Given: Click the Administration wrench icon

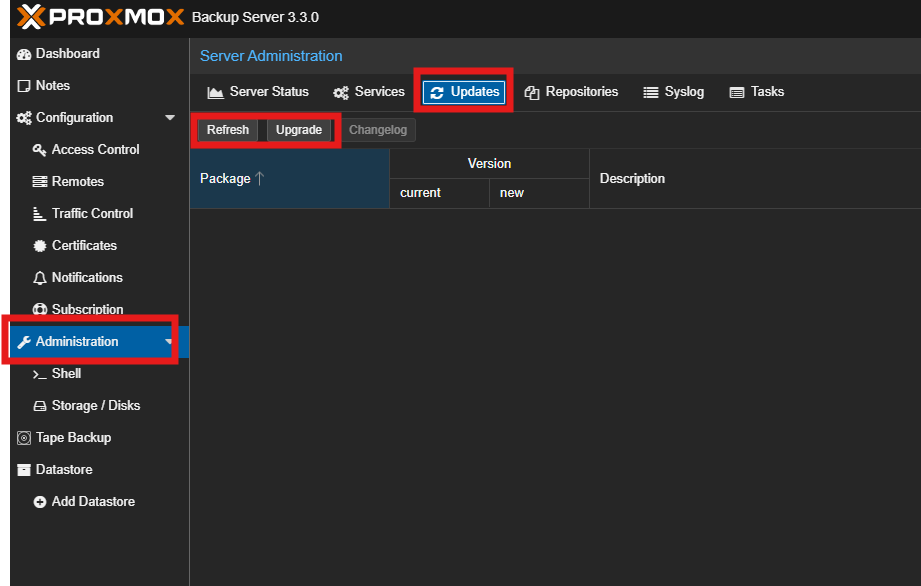Looking at the screenshot, I should click(x=24, y=342).
